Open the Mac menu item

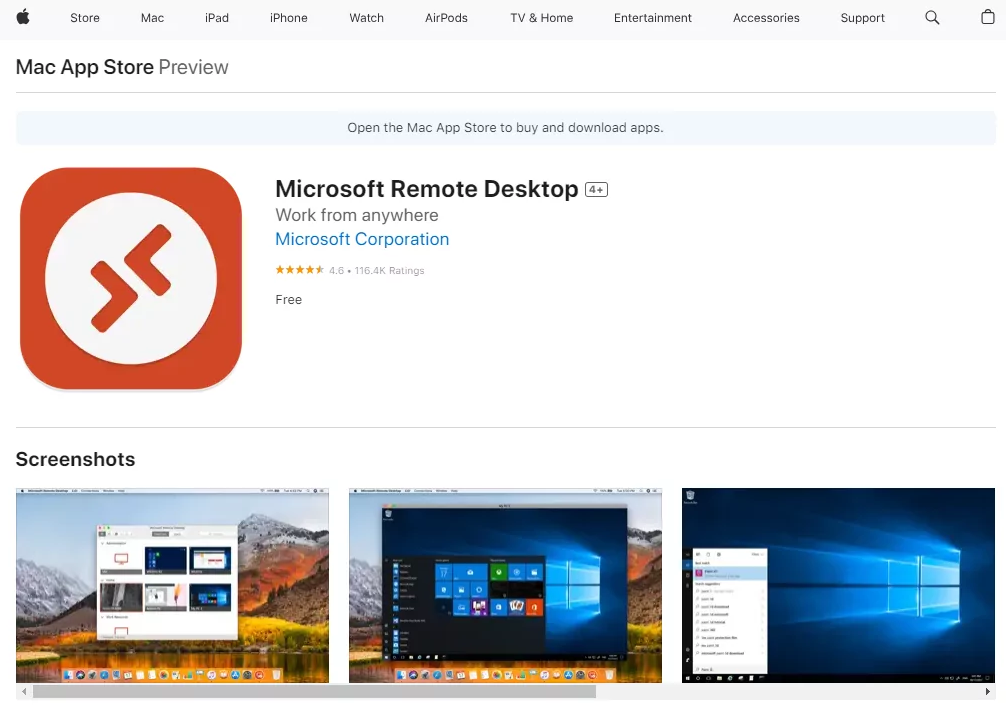pos(152,18)
